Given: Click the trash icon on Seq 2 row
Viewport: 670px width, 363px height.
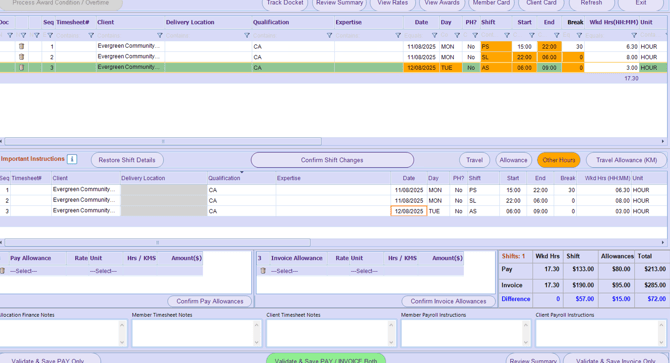Looking at the screenshot, I should (21, 57).
